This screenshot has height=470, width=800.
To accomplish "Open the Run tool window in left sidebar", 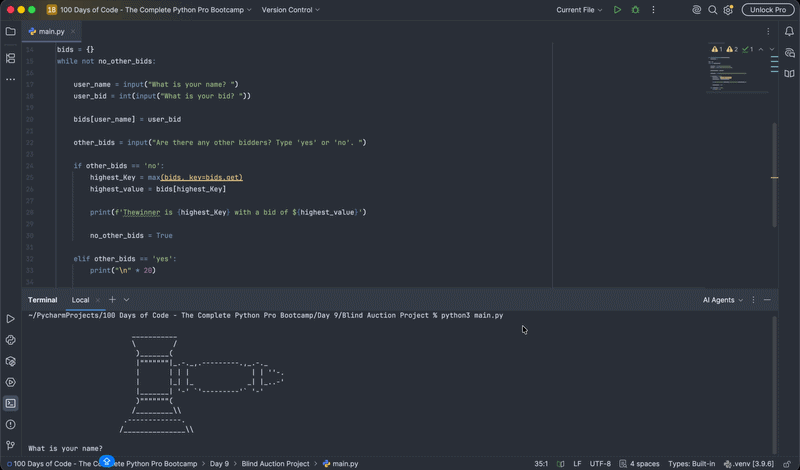I will point(10,319).
